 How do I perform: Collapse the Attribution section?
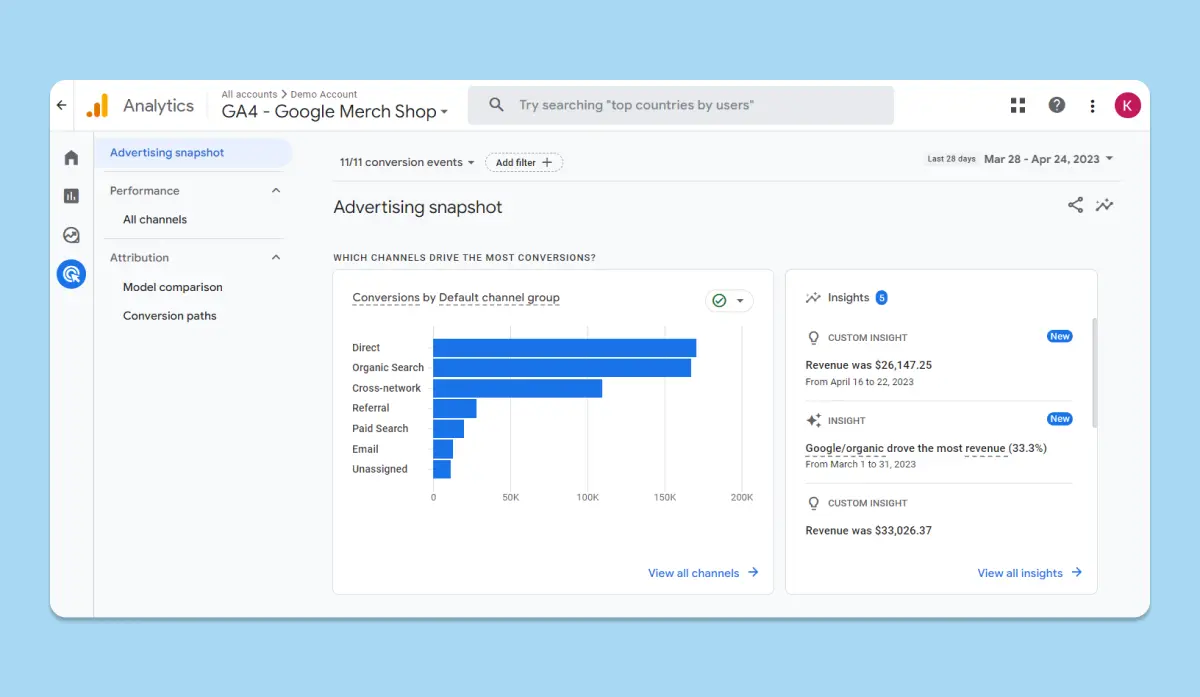click(x=277, y=257)
